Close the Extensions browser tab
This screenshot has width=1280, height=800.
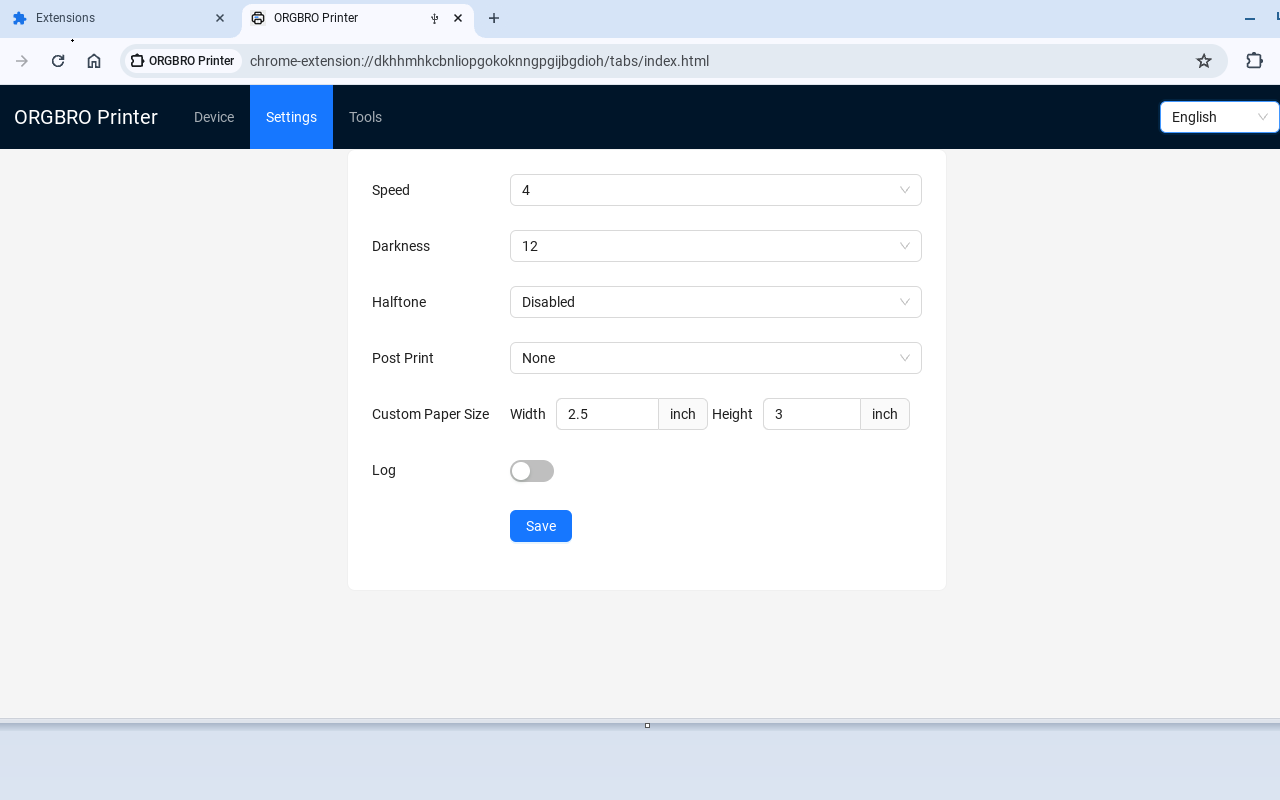tap(220, 18)
